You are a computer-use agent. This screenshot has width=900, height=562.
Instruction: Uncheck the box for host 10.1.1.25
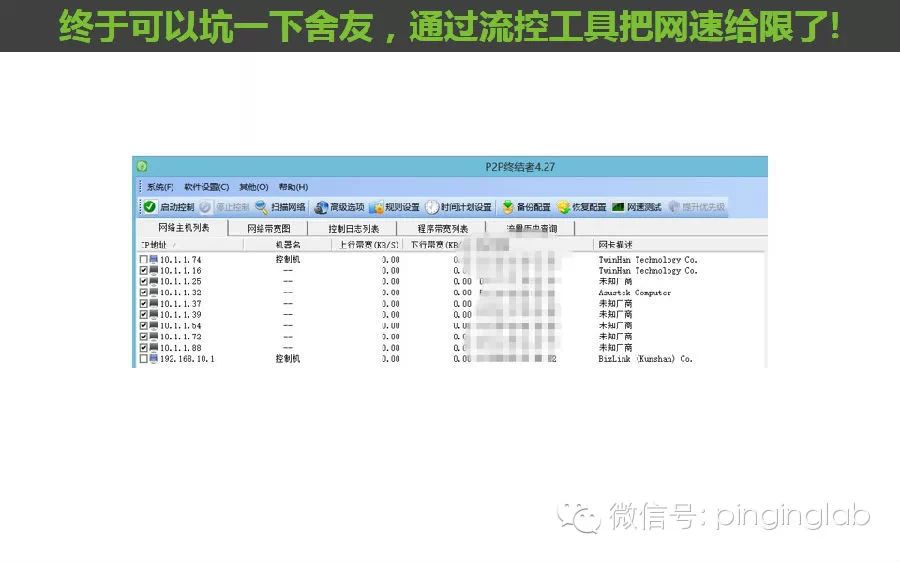point(143,281)
